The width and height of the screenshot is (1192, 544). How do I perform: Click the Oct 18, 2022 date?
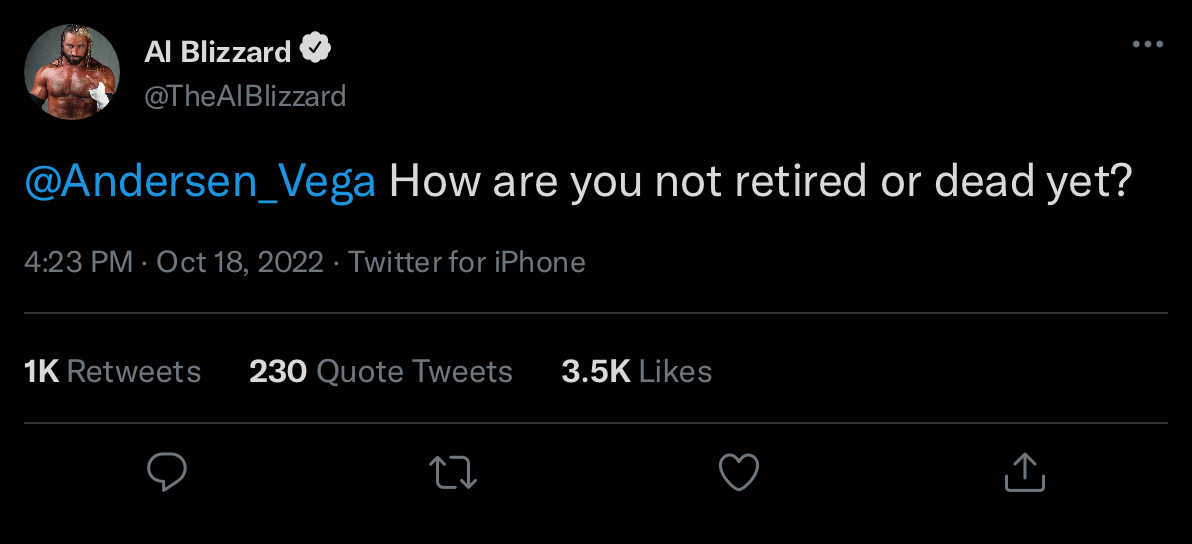pos(240,262)
